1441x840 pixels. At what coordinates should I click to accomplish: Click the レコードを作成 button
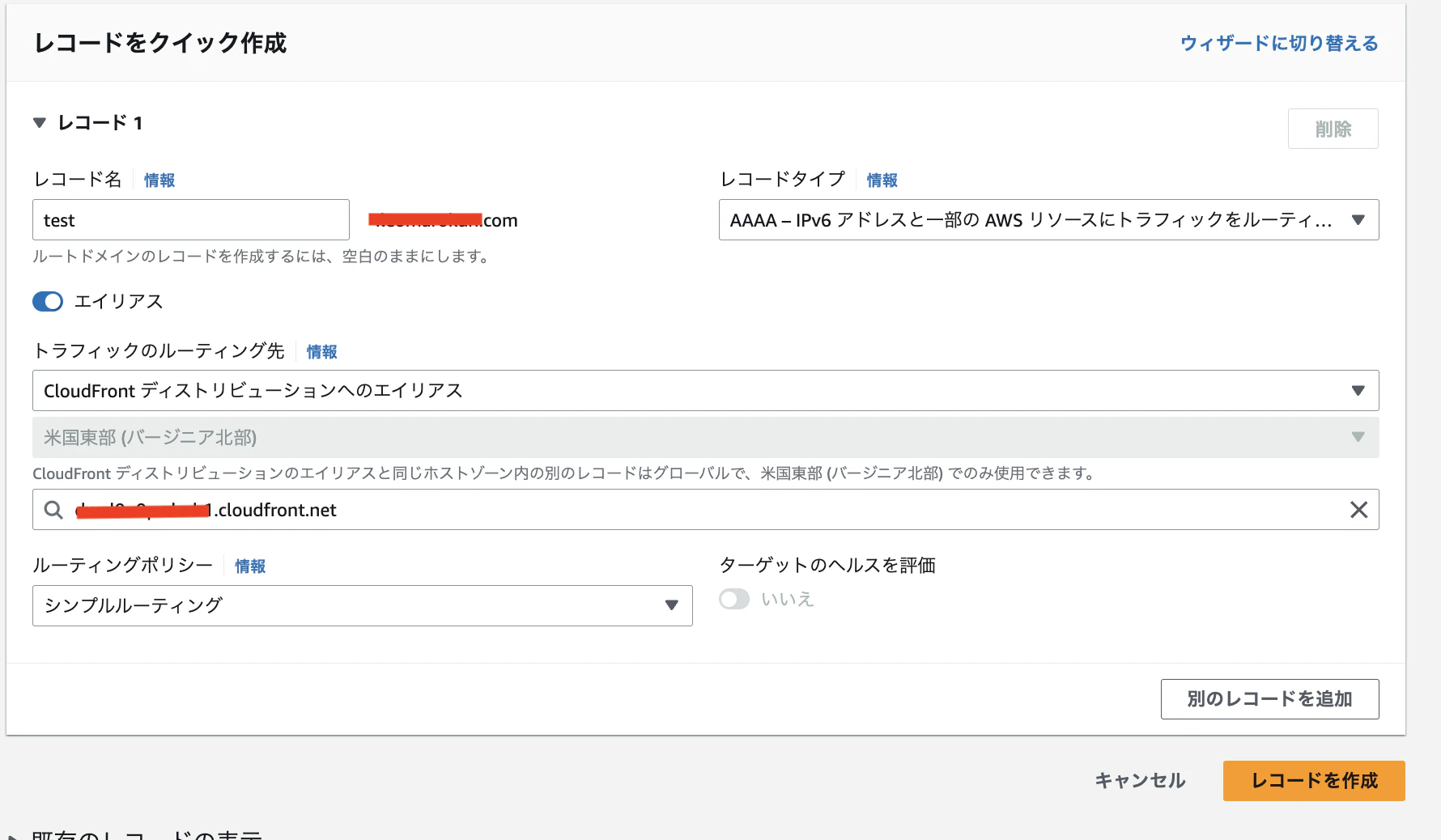tap(1313, 780)
